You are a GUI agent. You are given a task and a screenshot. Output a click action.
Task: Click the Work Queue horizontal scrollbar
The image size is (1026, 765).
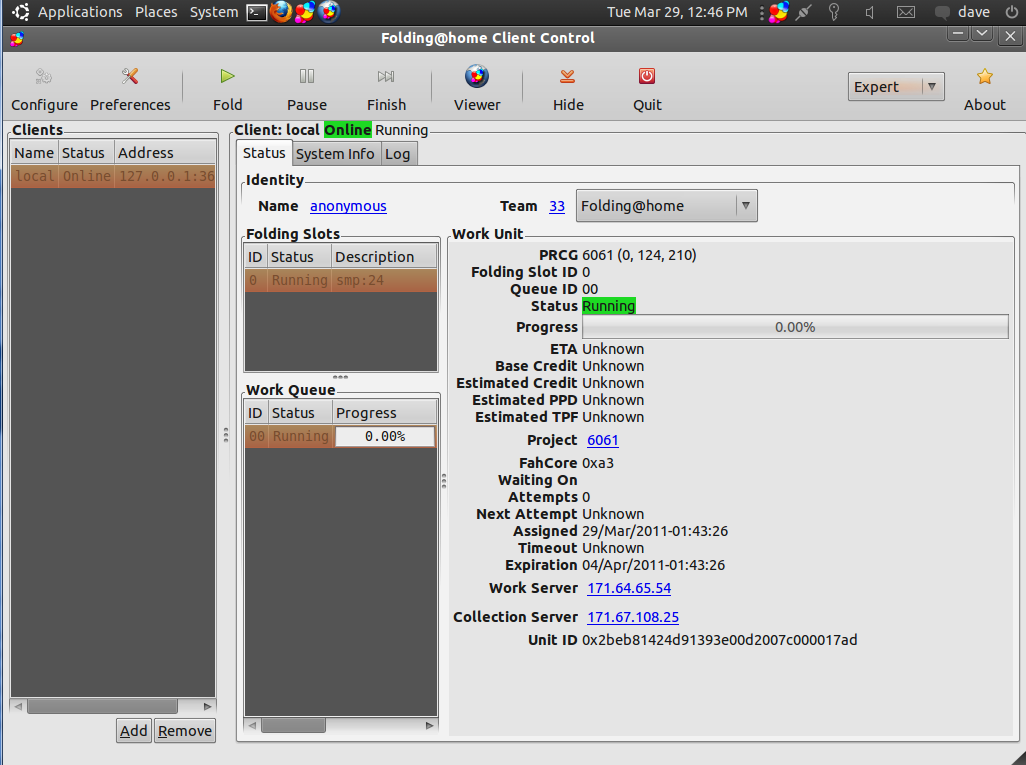(x=341, y=725)
